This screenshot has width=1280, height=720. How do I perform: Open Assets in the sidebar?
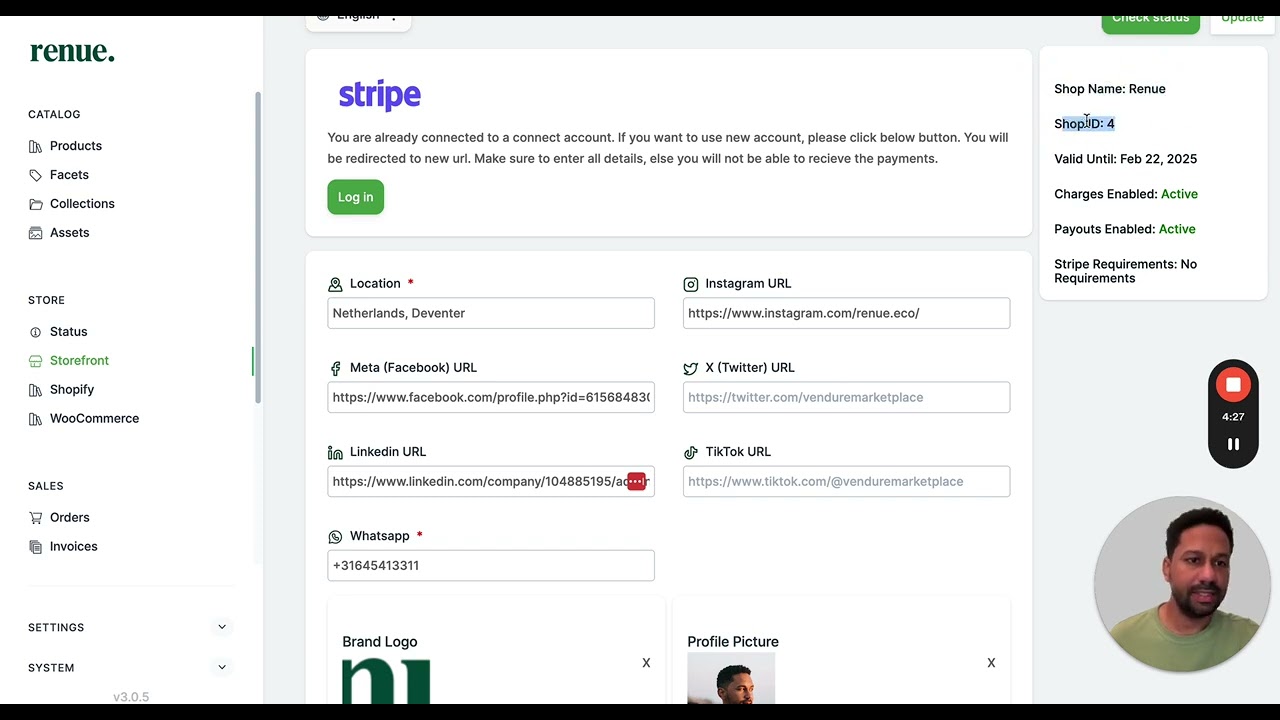[x=69, y=233]
